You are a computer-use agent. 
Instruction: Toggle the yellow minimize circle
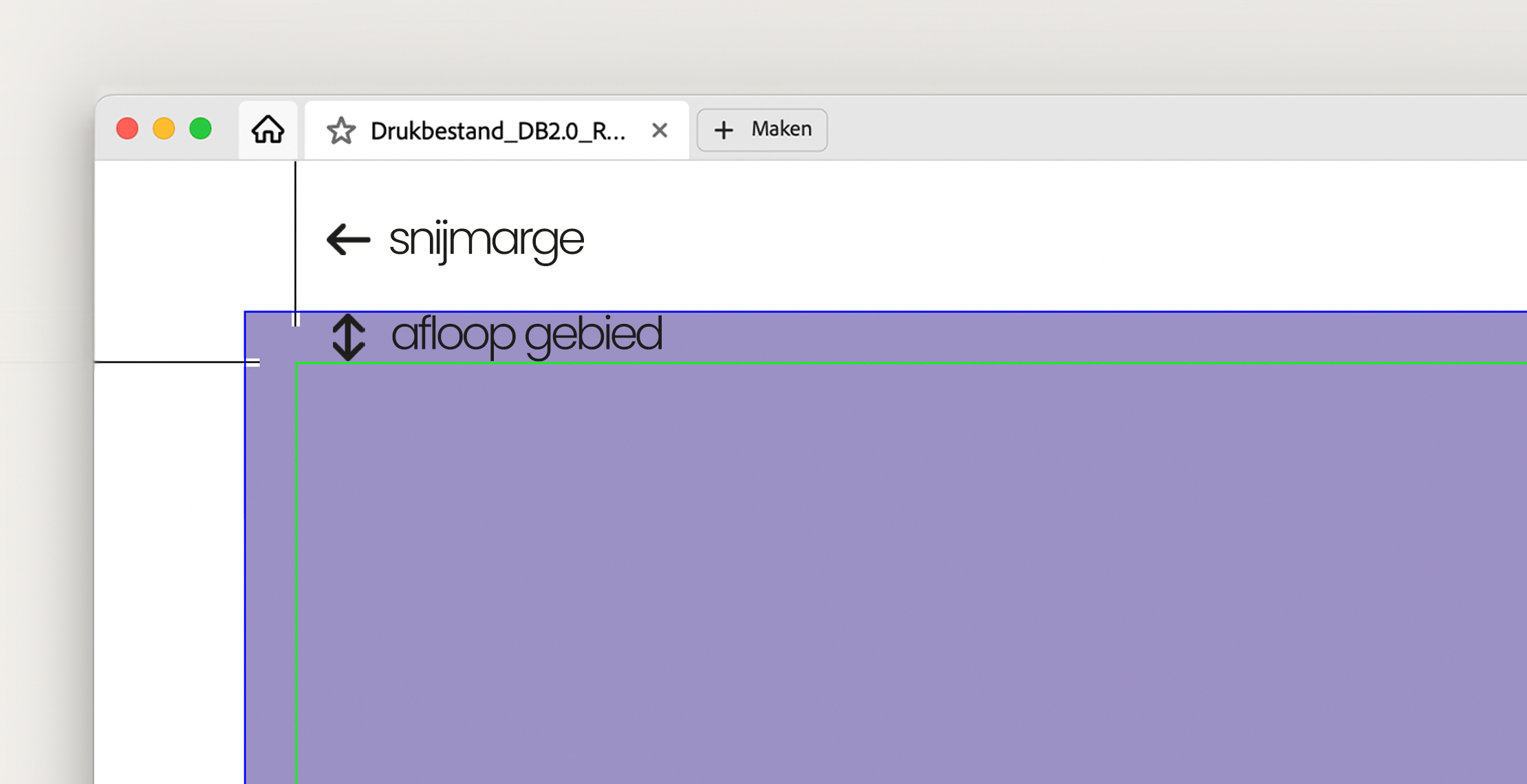[164, 128]
